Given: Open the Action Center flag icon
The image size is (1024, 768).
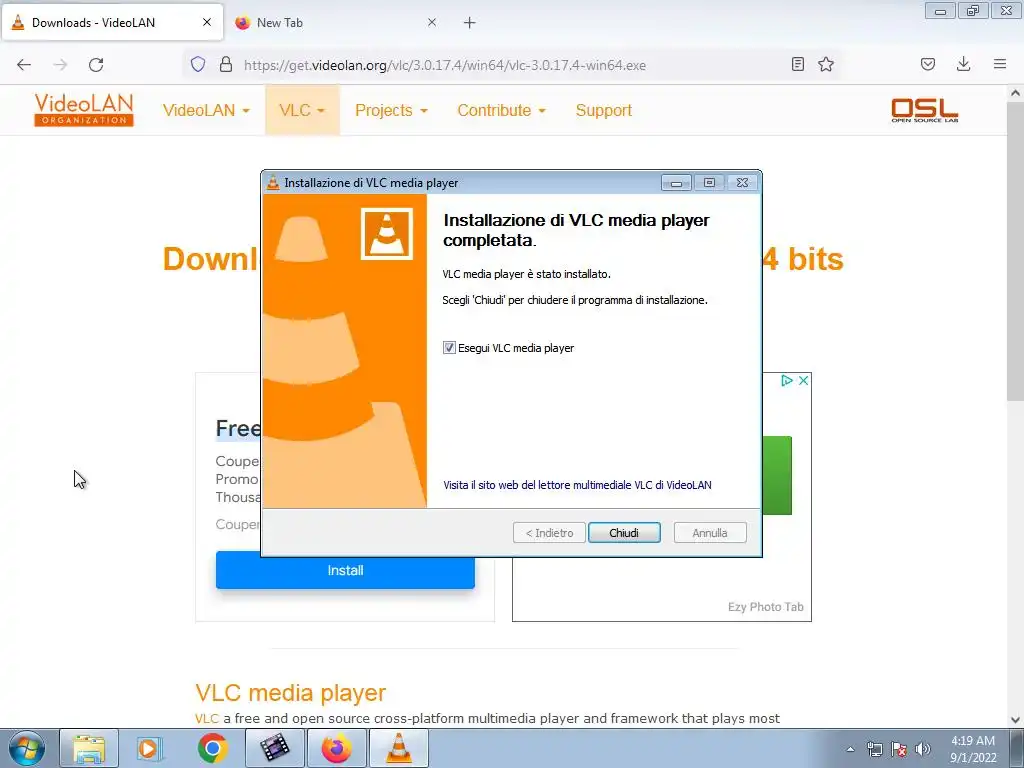Looking at the screenshot, I should 899,749.
